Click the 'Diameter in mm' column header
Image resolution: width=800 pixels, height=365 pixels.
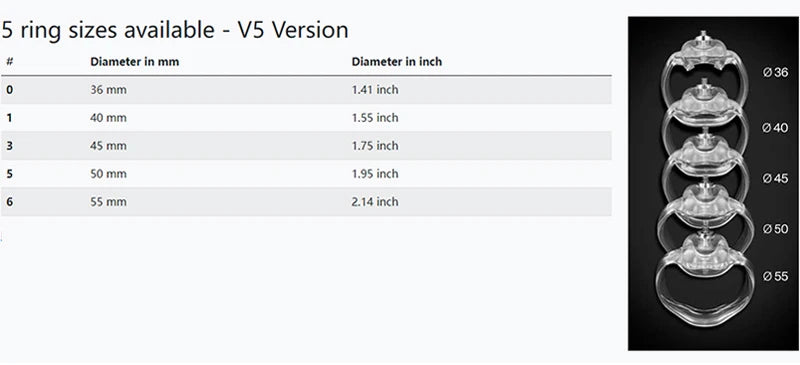click(135, 62)
